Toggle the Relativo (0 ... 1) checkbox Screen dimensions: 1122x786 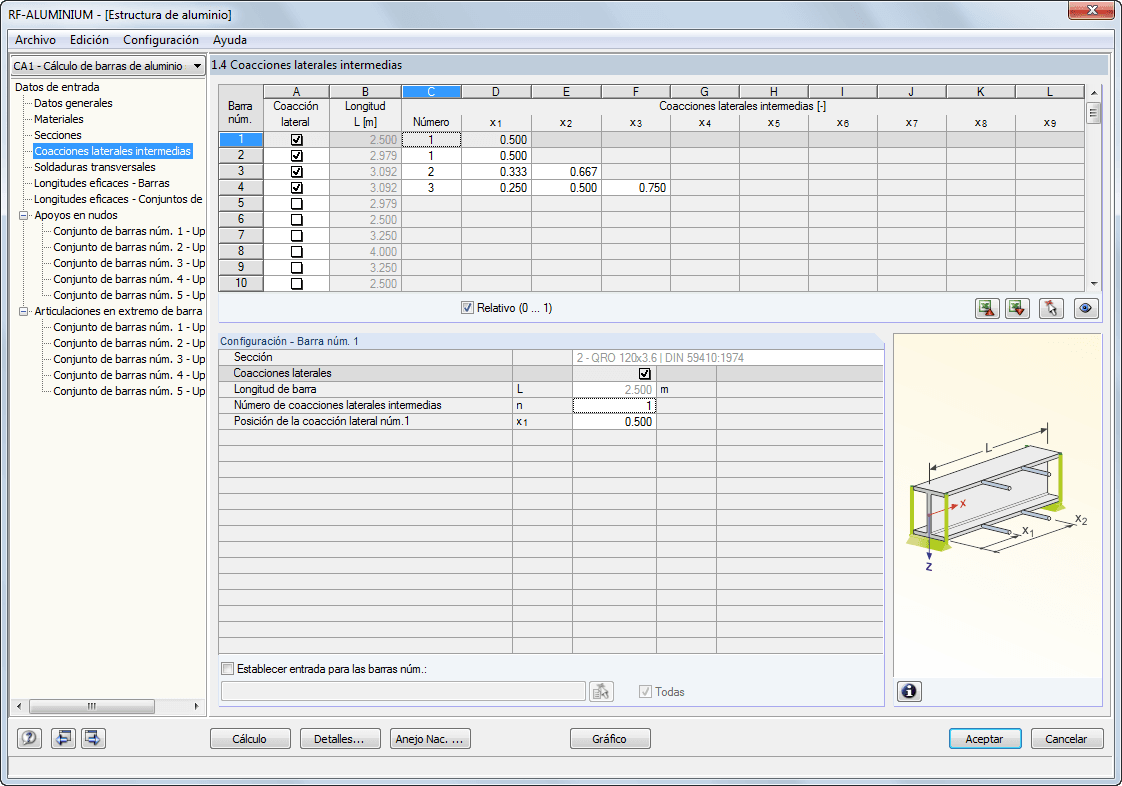tap(467, 308)
